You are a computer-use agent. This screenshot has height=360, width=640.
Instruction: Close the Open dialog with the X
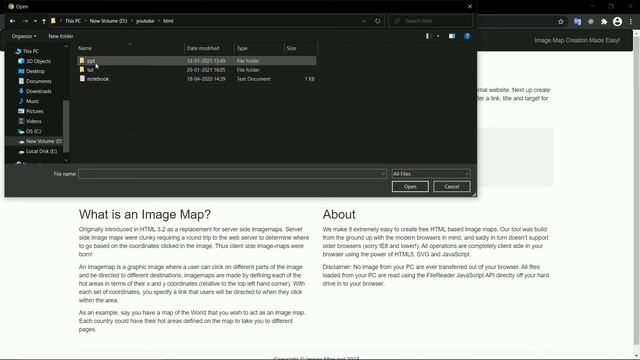click(470, 7)
